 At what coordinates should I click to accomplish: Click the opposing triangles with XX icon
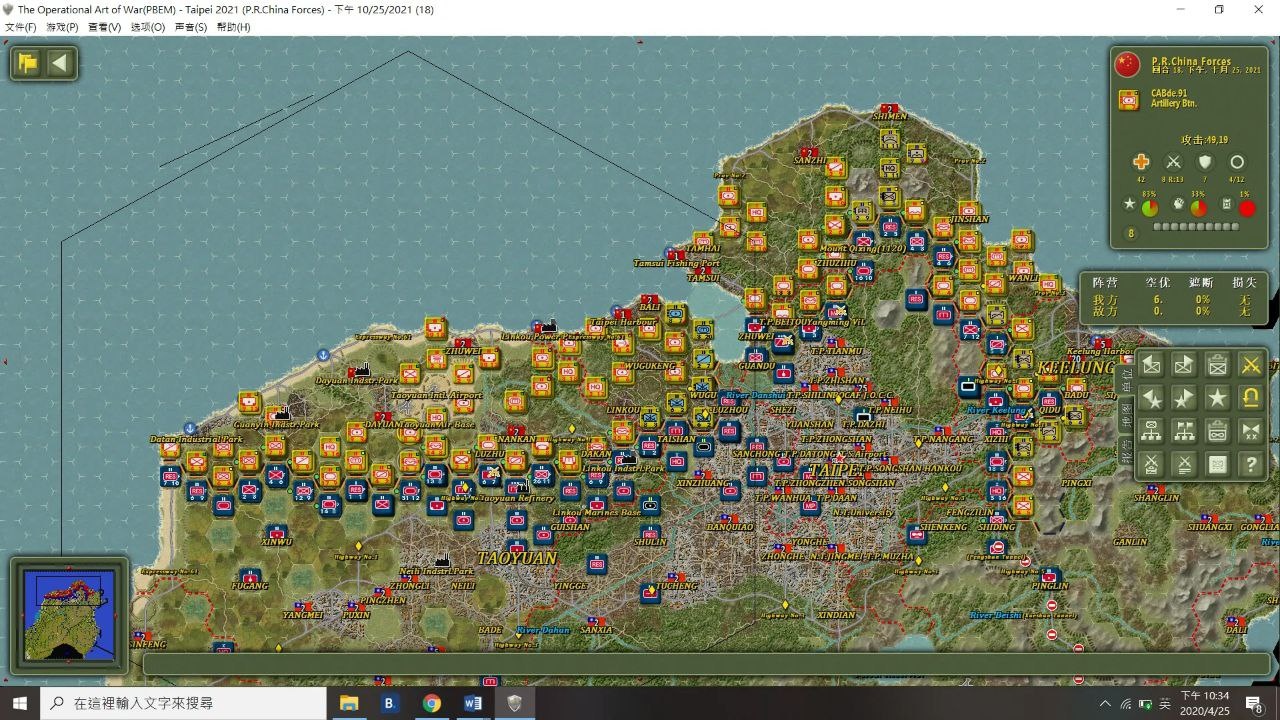[1250, 431]
